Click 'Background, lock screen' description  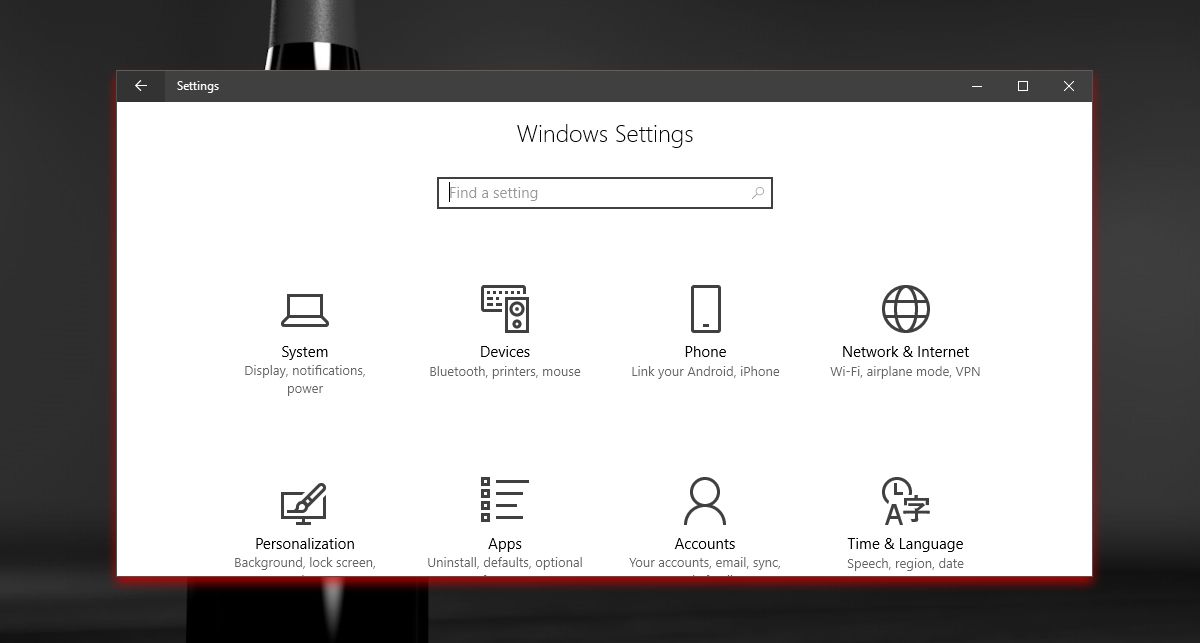(305, 563)
